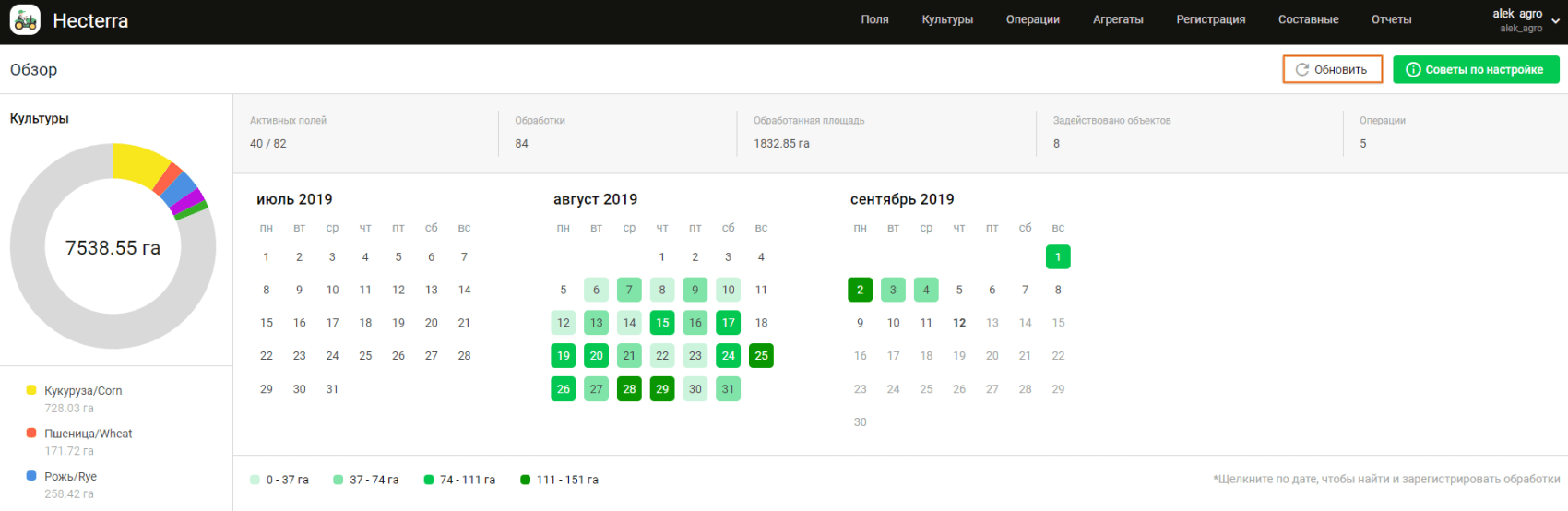Click the yellow corn segment of donut chart
This screenshot has width=1568, height=511.
(x=139, y=163)
